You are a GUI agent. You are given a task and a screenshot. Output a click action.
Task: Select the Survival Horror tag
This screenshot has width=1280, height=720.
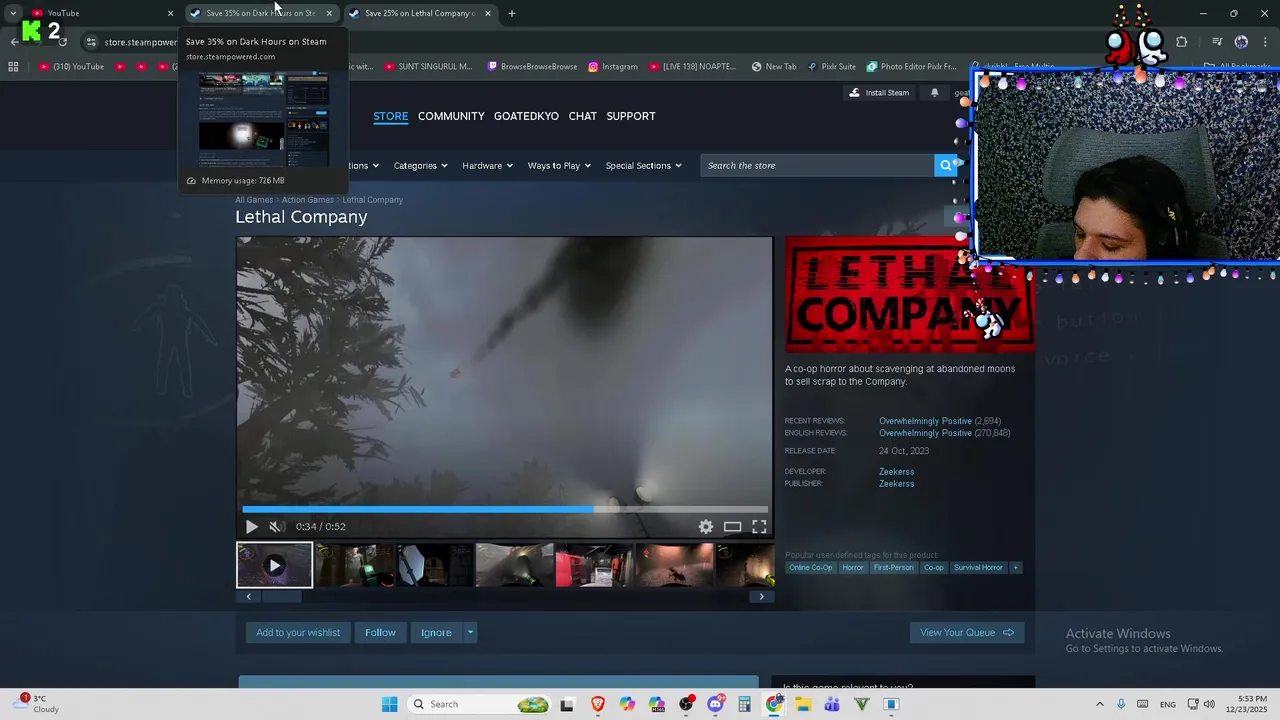pyautogui.click(x=978, y=568)
